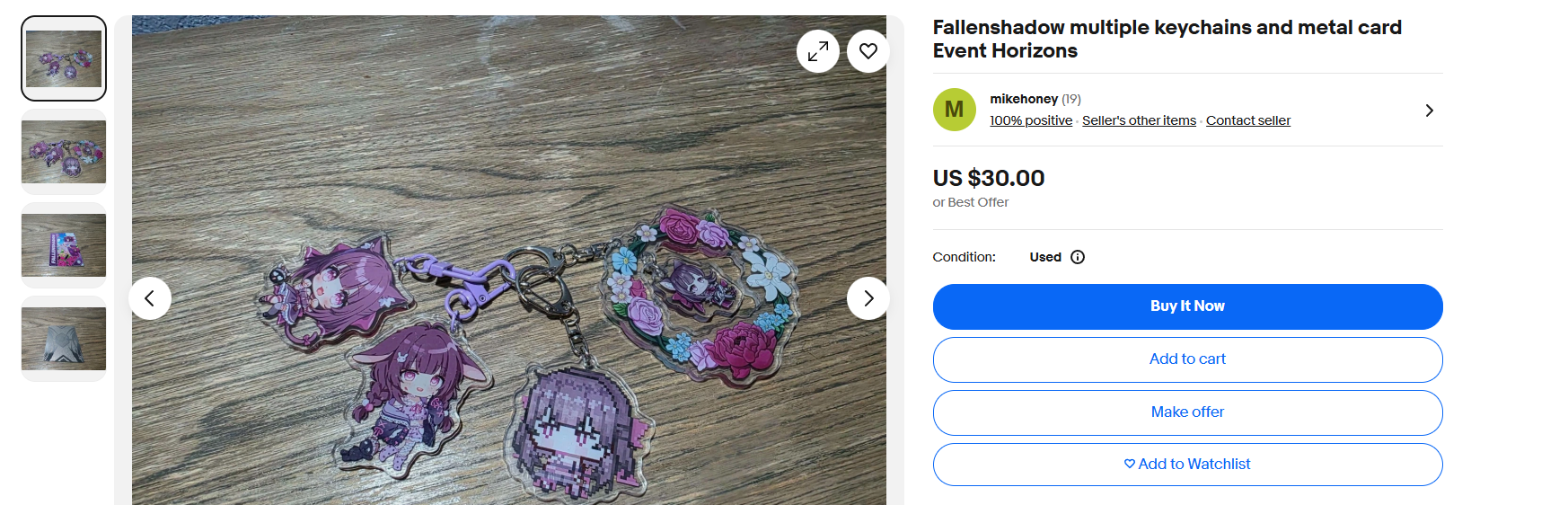Show the previous listing photo
Viewport: 1568px width, 505px height.
[150, 298]
